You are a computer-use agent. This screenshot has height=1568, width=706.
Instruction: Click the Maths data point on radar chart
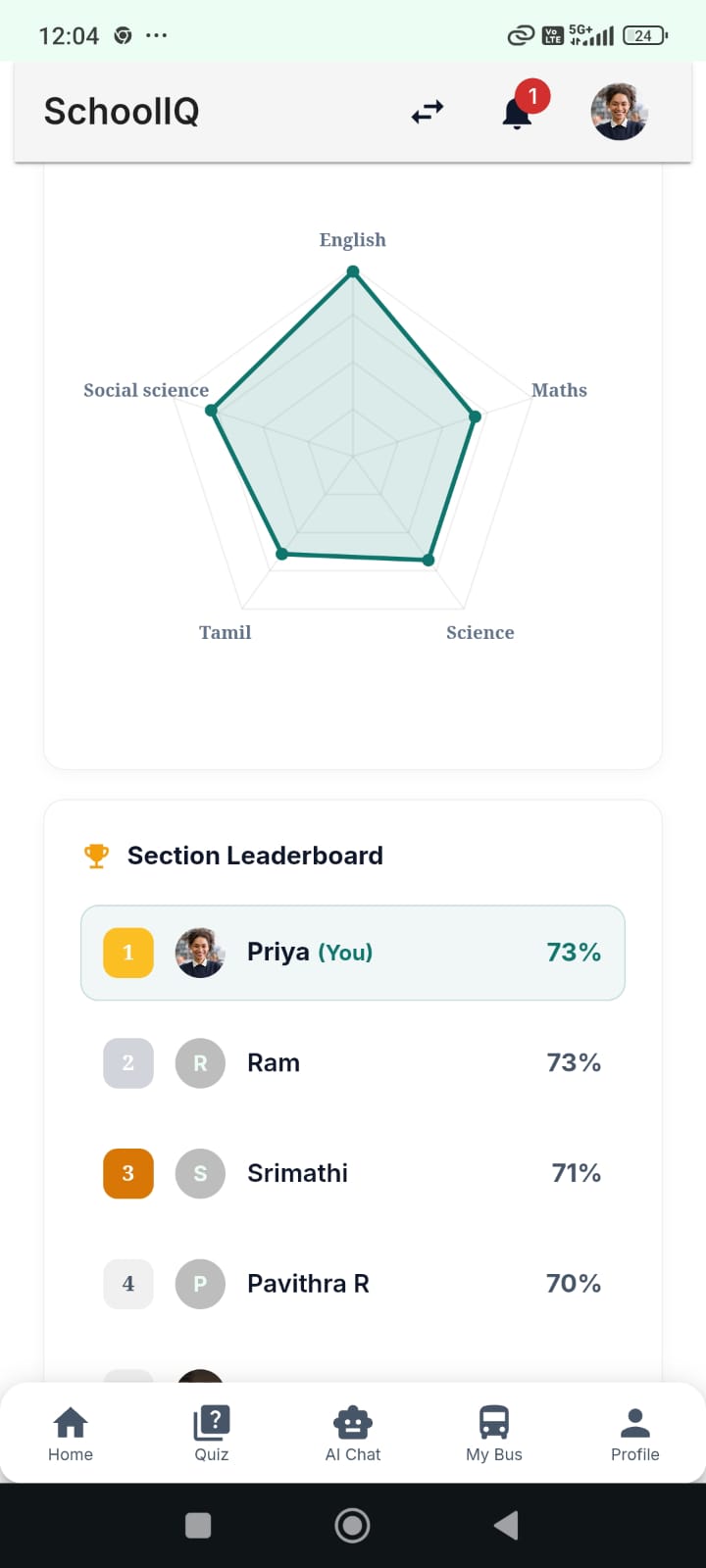476,416
